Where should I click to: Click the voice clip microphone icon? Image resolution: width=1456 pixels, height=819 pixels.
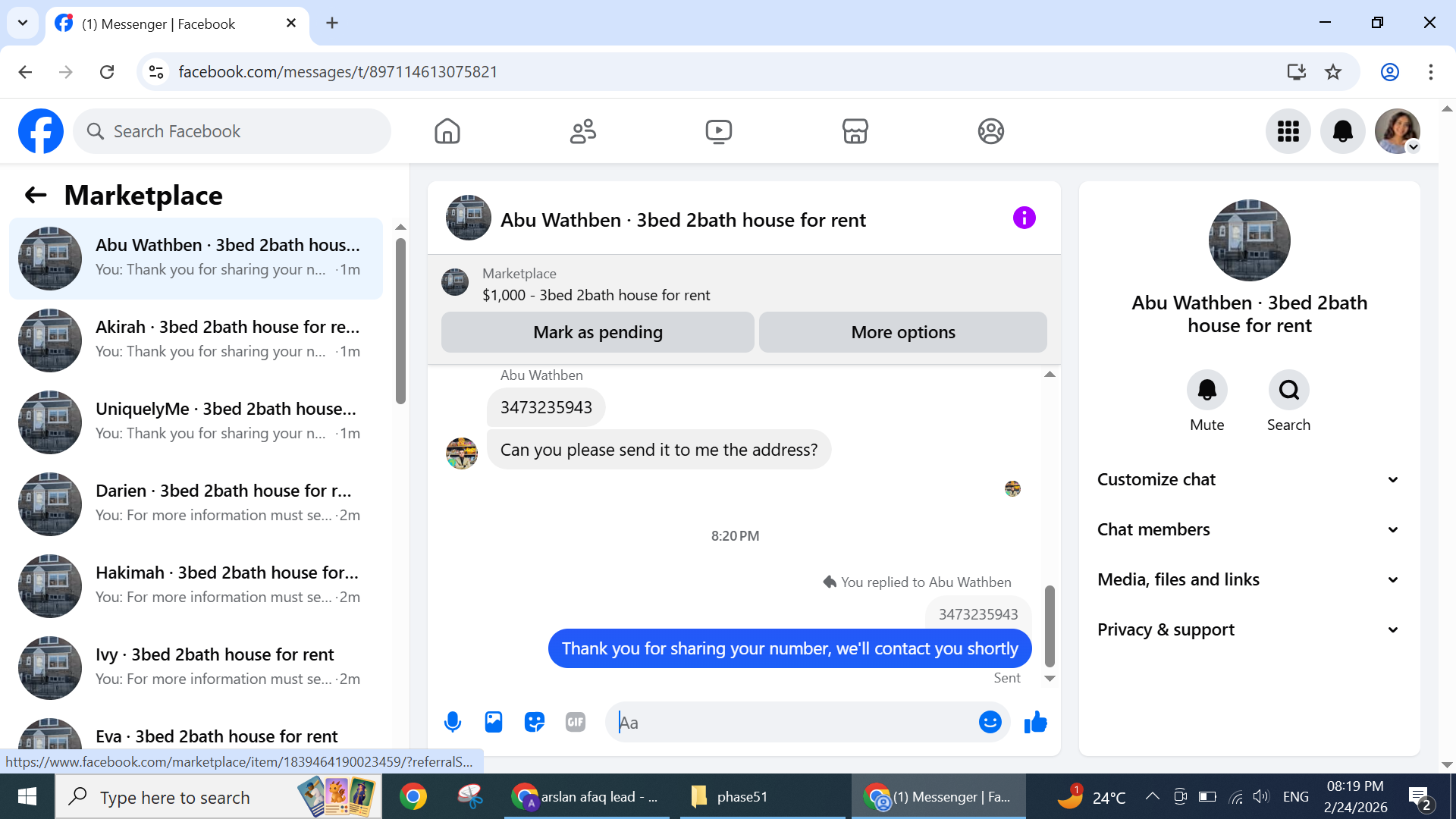(453, 722)
